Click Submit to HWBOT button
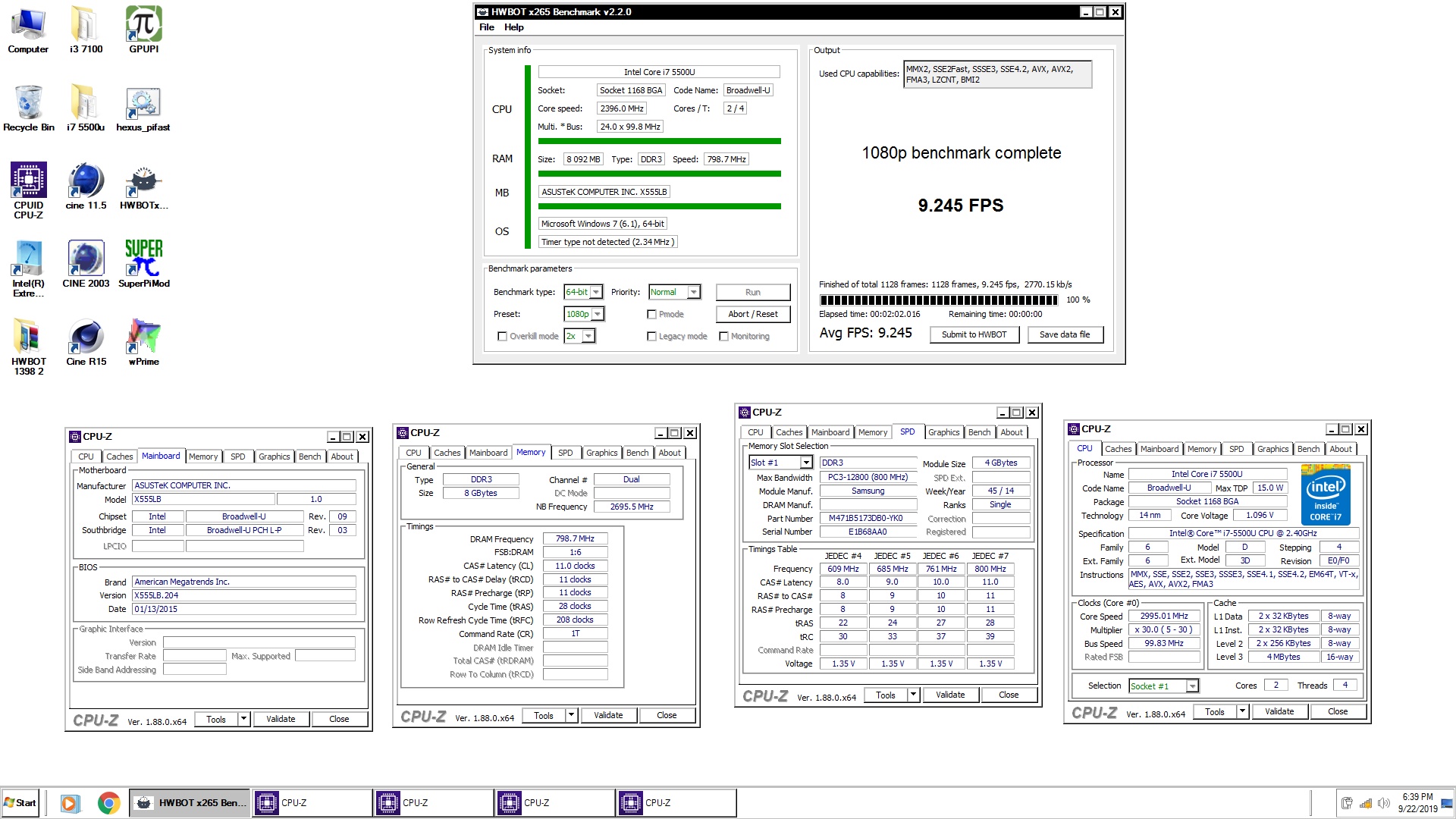The height and width of the screenshot is (819, 1456). 974,334
